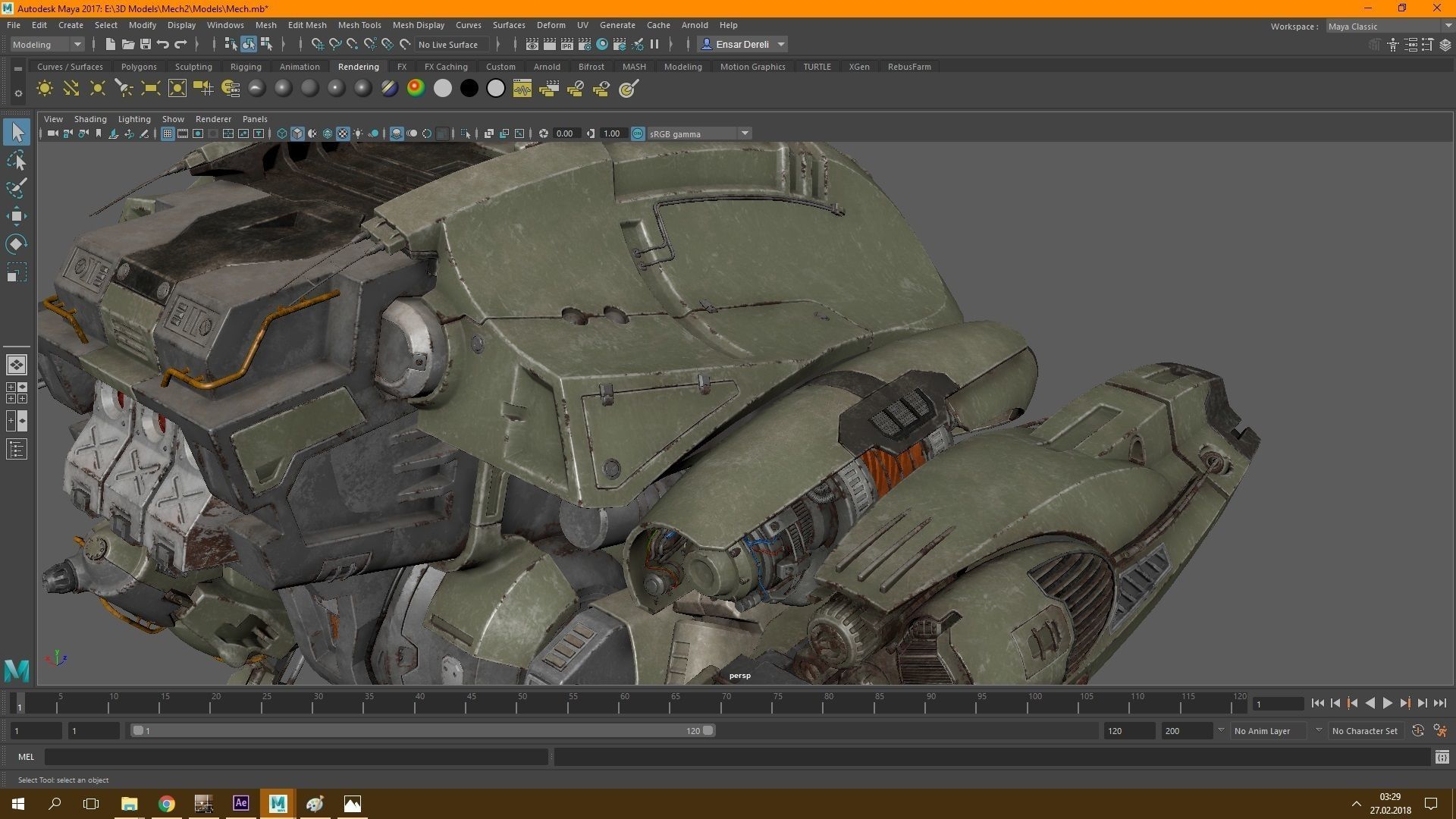This screenshot has height=819, width=1456.
Task: Toggle use all lights in viewport
Action: tap(358, 133)
